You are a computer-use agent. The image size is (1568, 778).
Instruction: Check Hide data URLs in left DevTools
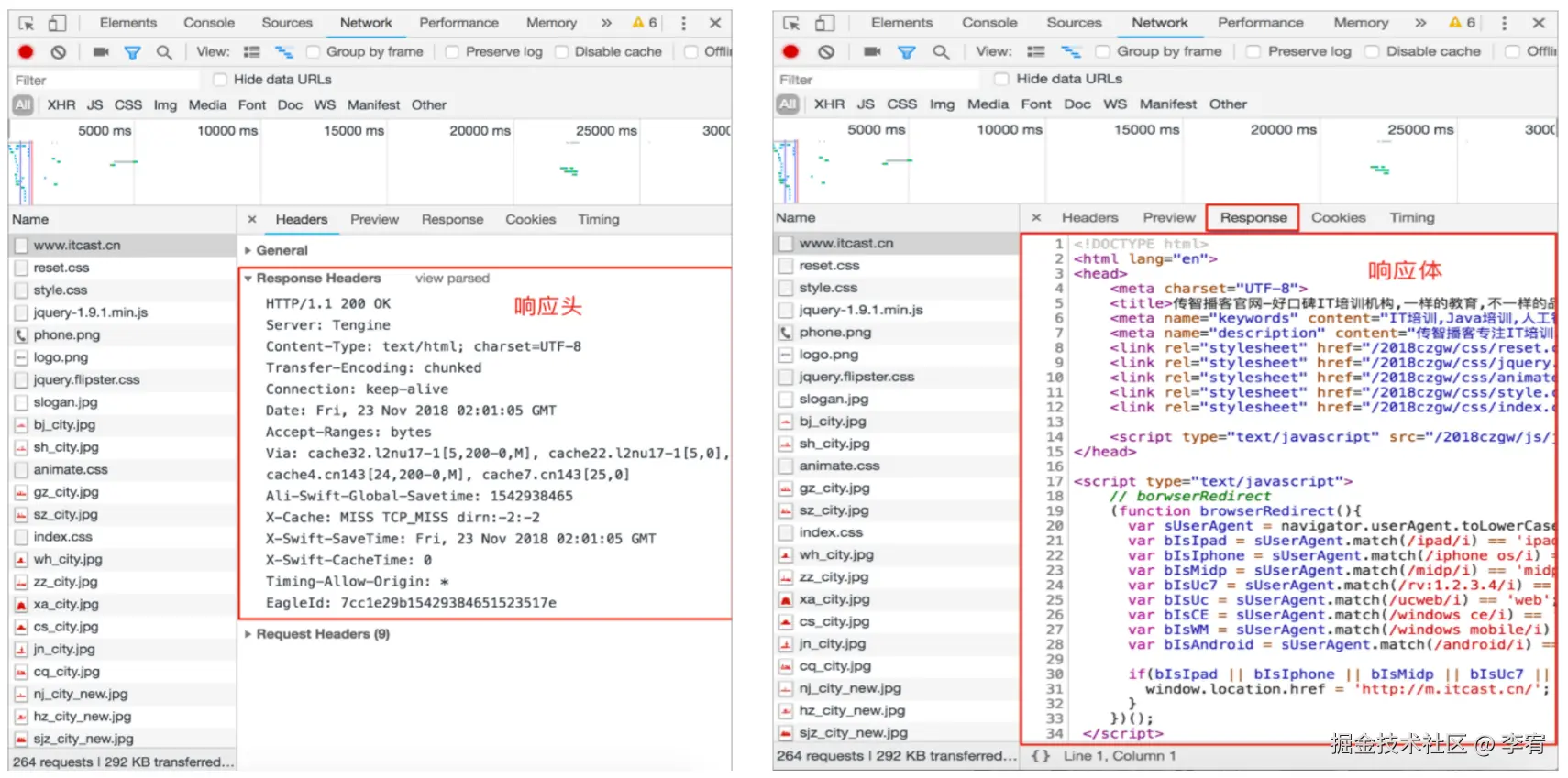click(220, 80)
